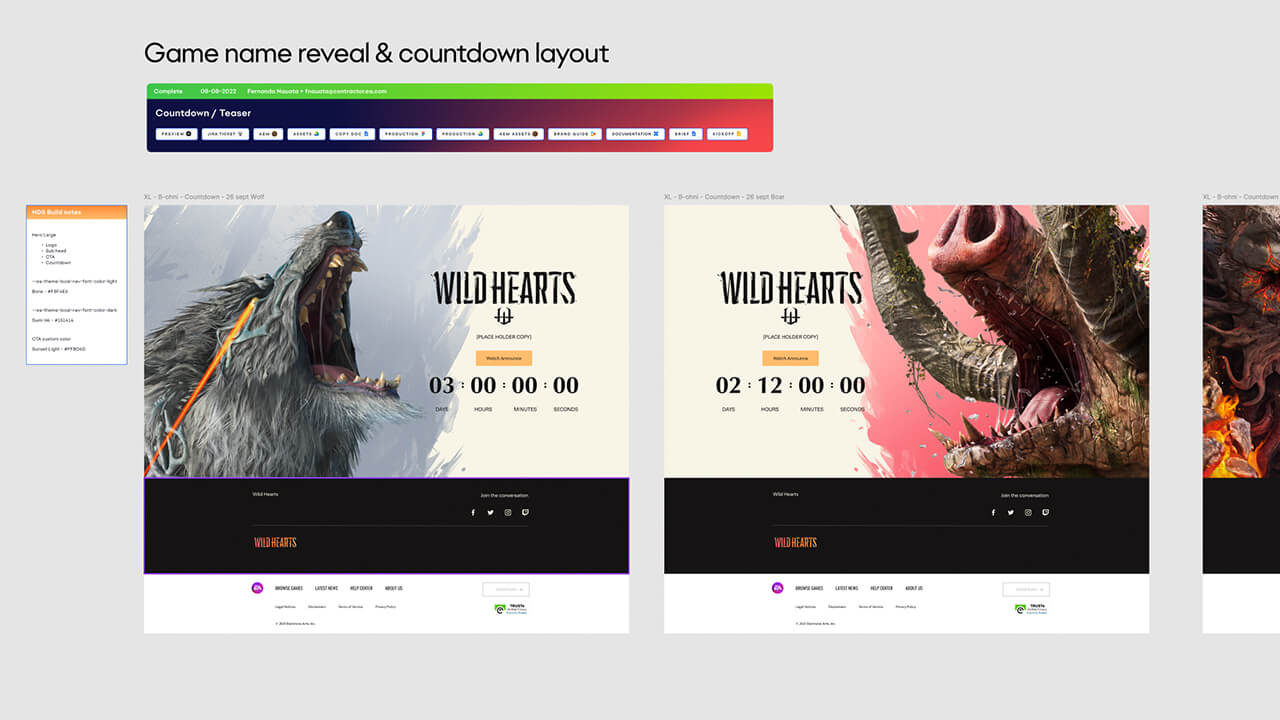1280x720 pixels.
Task: Click the green 'Complete' status label
Action: point(168,91)
